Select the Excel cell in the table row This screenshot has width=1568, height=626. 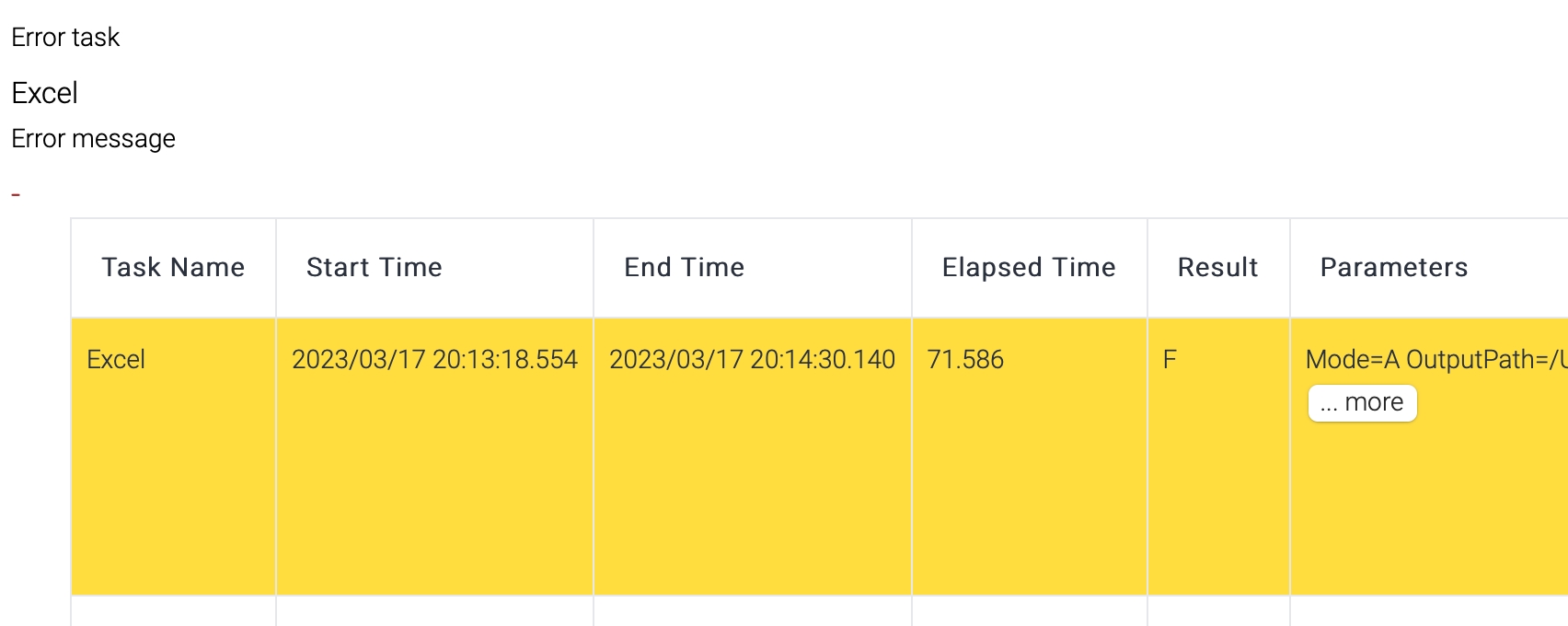pyautogui.click(x=116, y=360)
